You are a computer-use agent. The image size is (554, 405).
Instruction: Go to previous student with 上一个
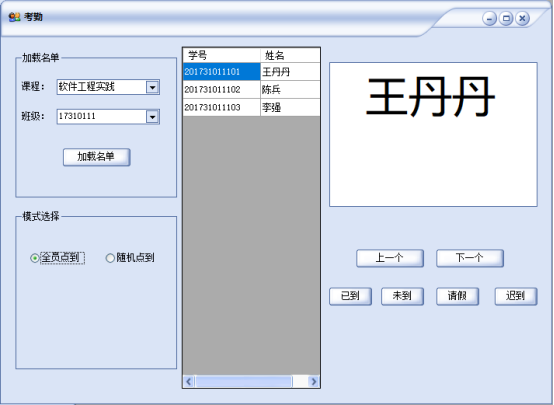tap(390, 258)
